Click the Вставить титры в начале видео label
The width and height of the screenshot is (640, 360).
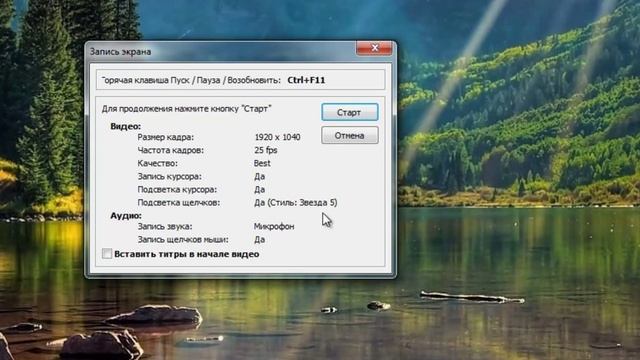point(187,254)
